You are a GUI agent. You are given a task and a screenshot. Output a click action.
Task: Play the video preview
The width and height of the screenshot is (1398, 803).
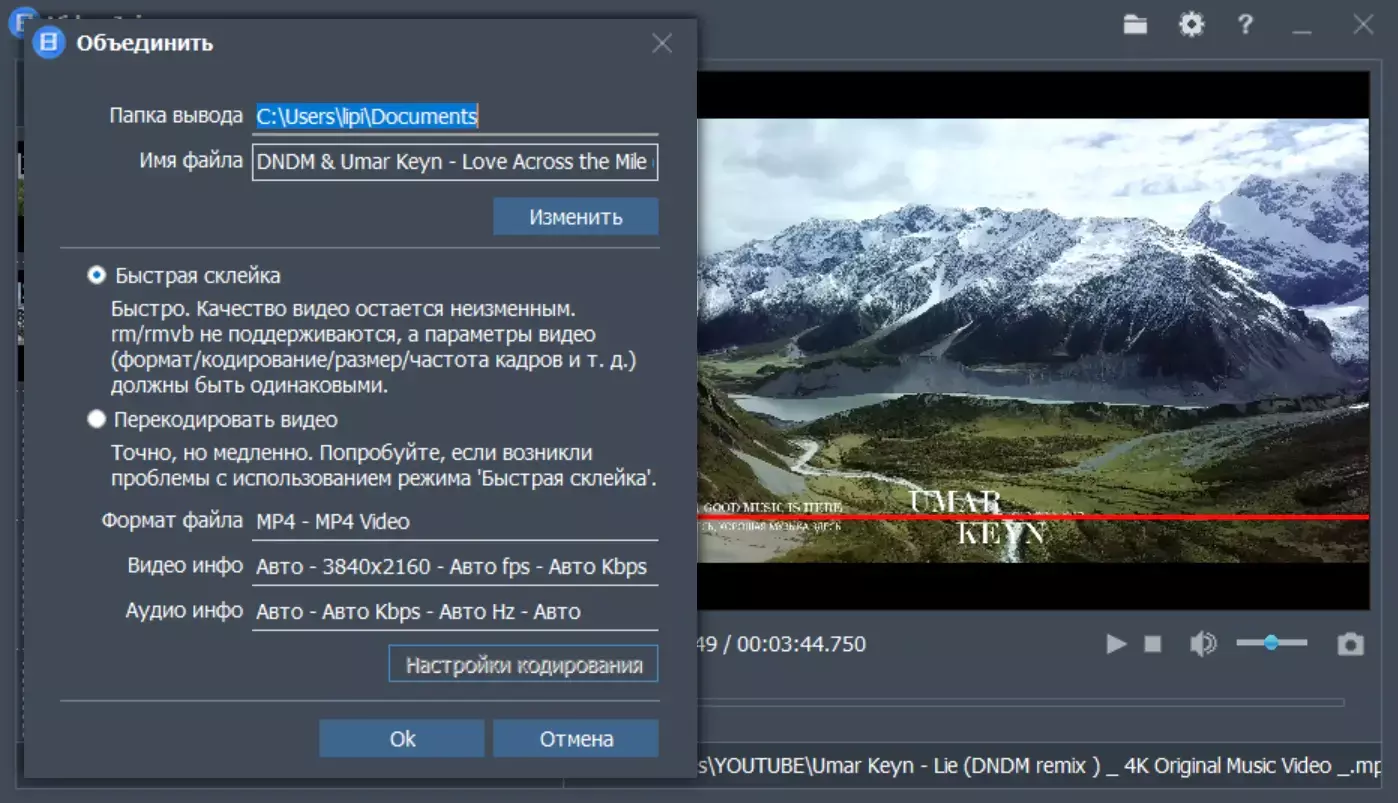[x=1116, y=644]
